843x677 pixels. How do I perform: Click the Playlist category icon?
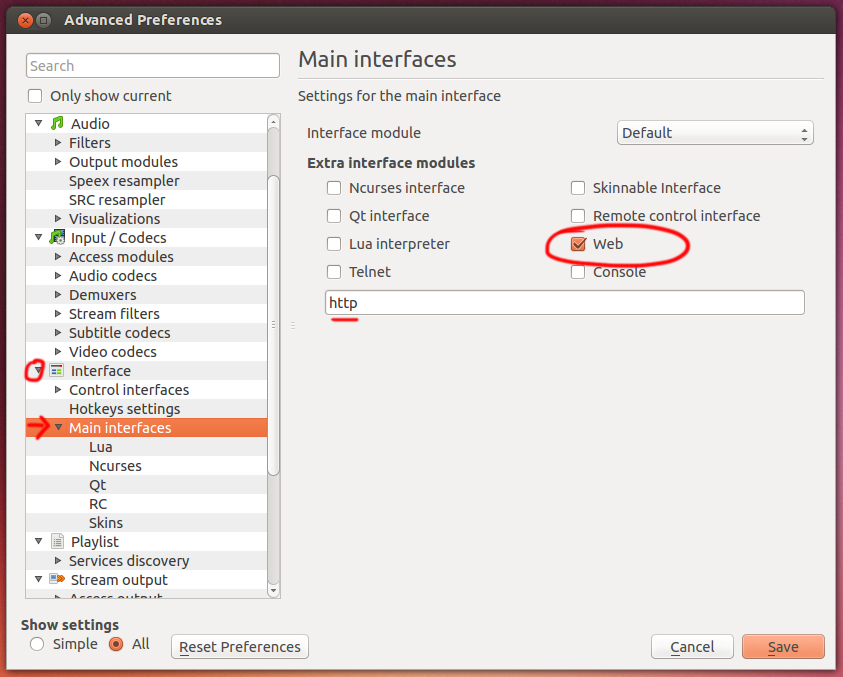pyautogui.click(x=57, y=542)
